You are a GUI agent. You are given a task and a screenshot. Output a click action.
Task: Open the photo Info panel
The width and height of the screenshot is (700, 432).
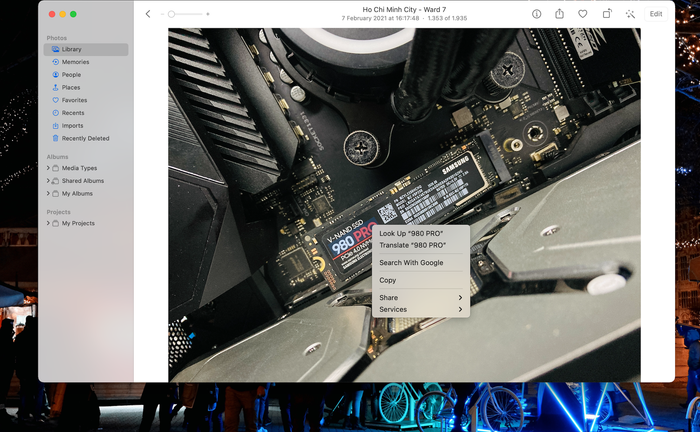(x=536, y=14)
